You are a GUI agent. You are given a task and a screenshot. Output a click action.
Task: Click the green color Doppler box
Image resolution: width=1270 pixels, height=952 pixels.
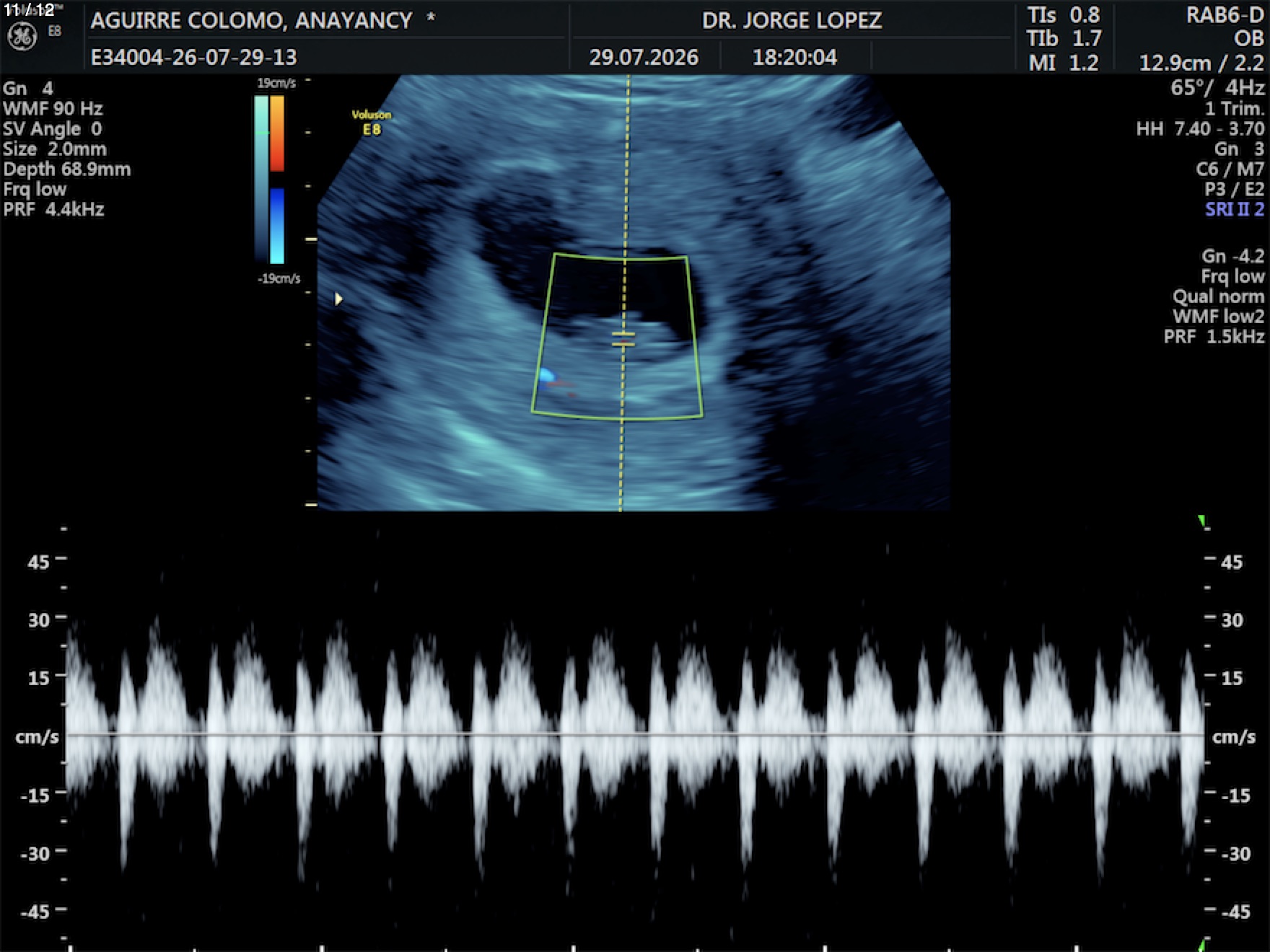[x=618, y=337]
